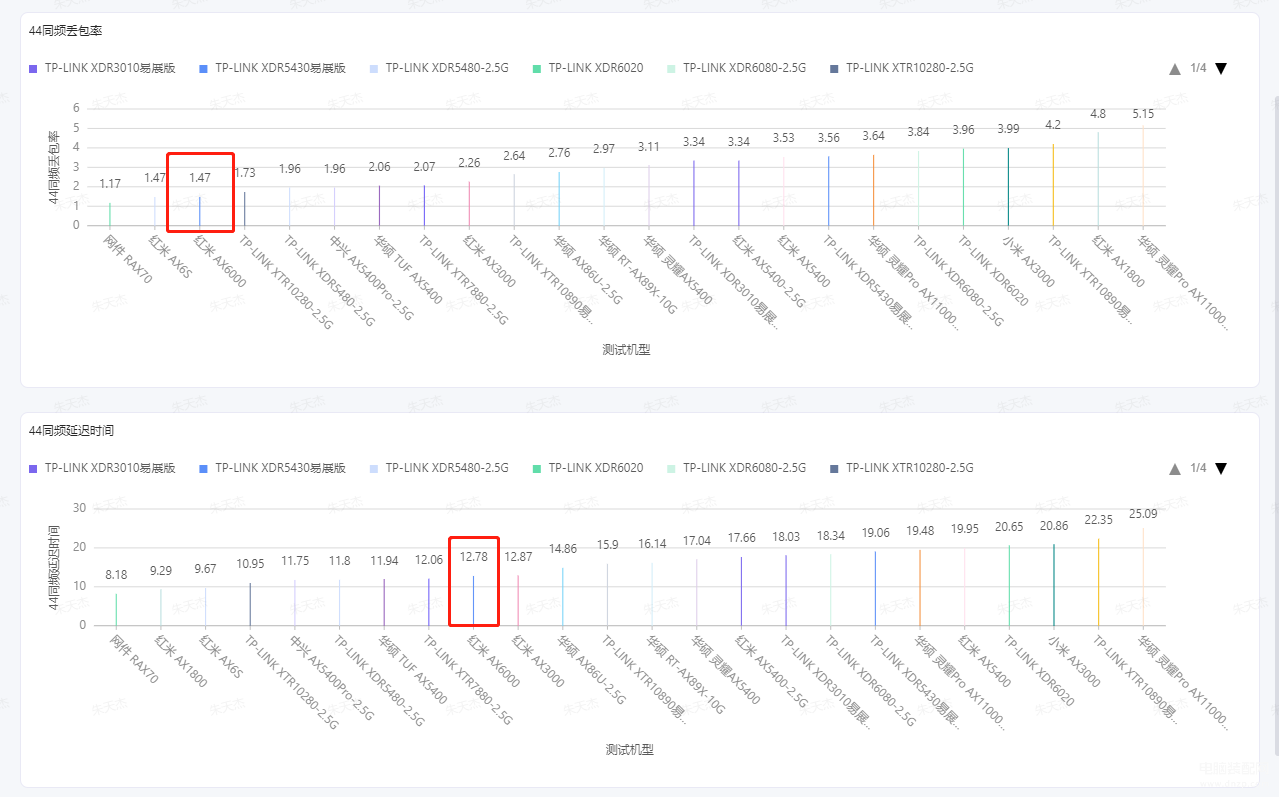Toggle TP-LINK XDR6020 legend in 44同频丢包率 chart

(588, 69)
